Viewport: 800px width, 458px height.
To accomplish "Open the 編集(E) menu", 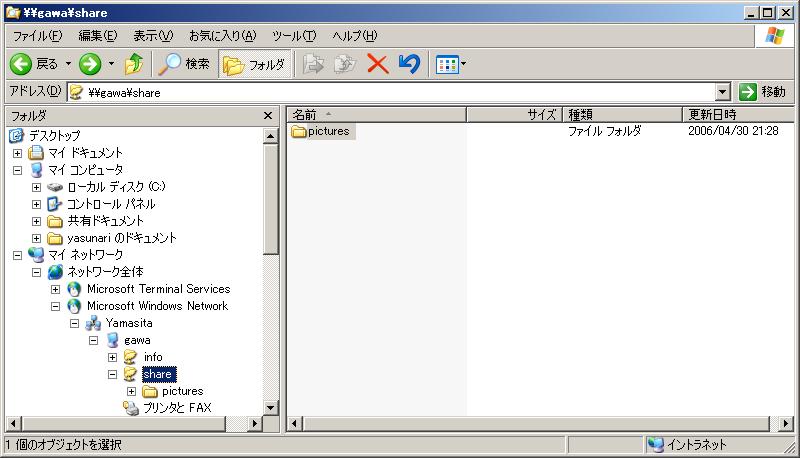I will click(x=97, y=36).
